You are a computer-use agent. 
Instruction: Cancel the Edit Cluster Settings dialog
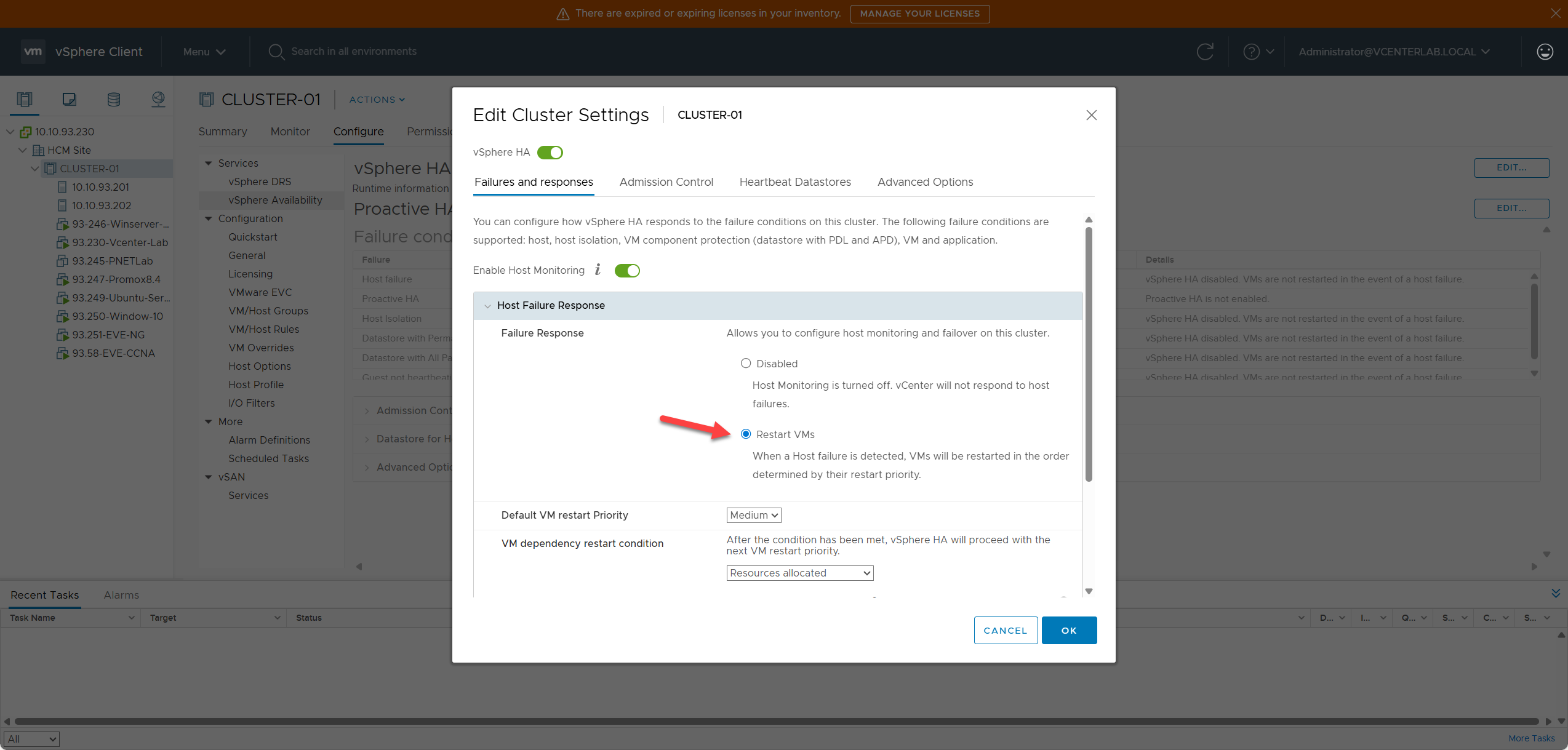(1006, 630)
